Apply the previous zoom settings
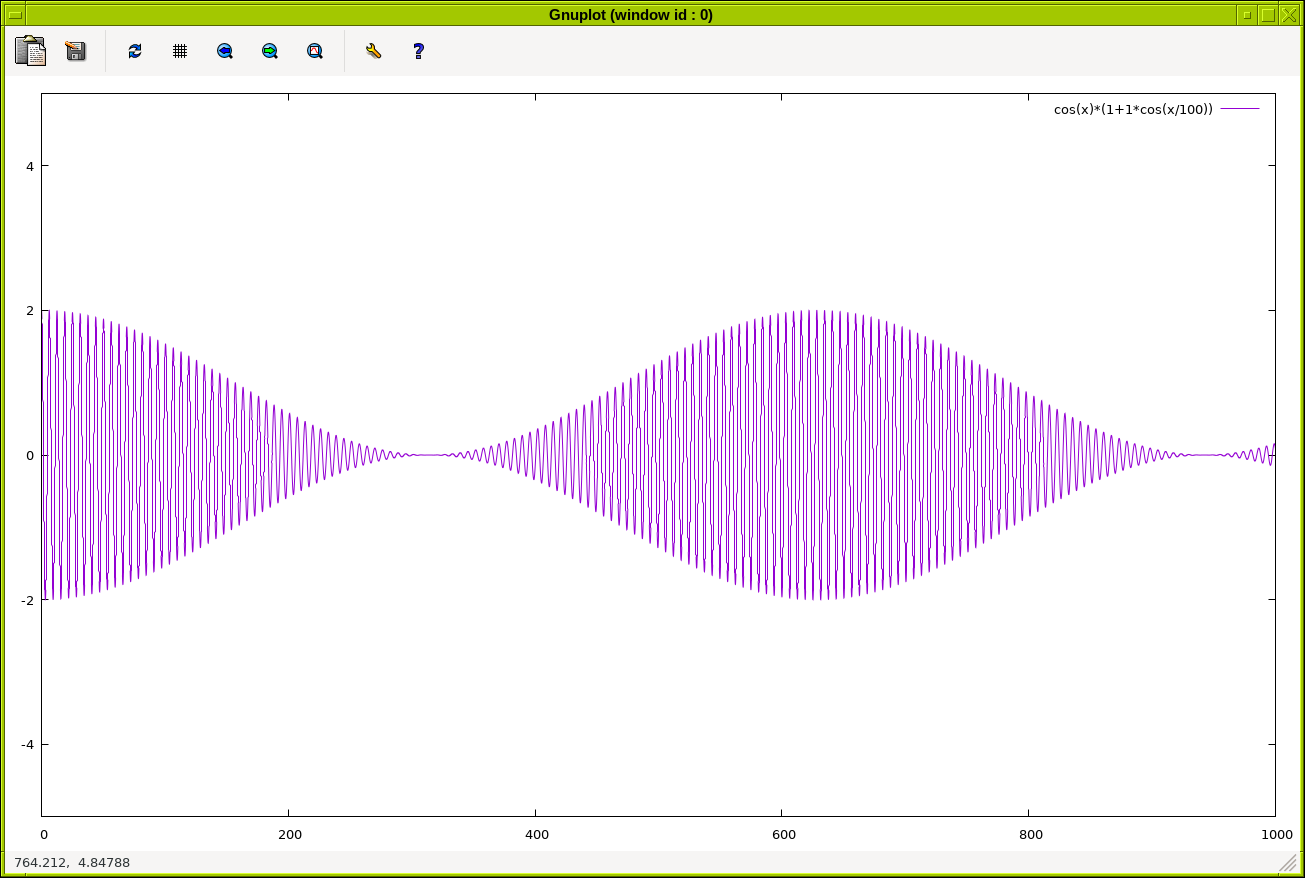The width and height of the screenshot is (1305, 878). click(x=225, y=51)
